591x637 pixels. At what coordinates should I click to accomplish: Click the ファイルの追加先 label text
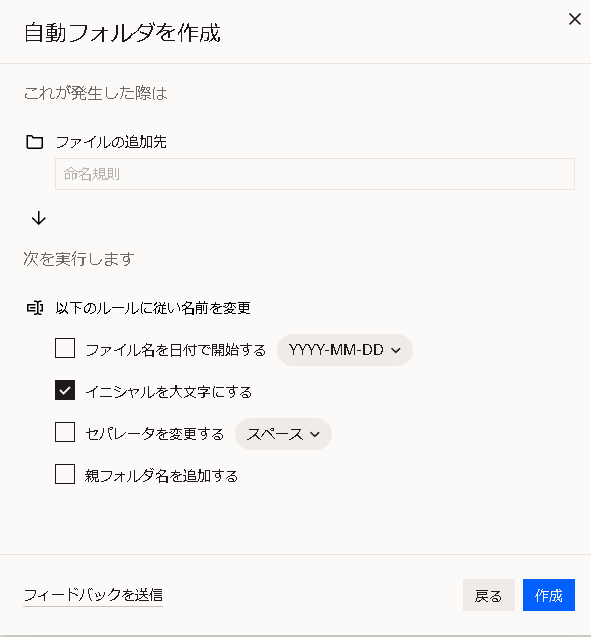111,142
